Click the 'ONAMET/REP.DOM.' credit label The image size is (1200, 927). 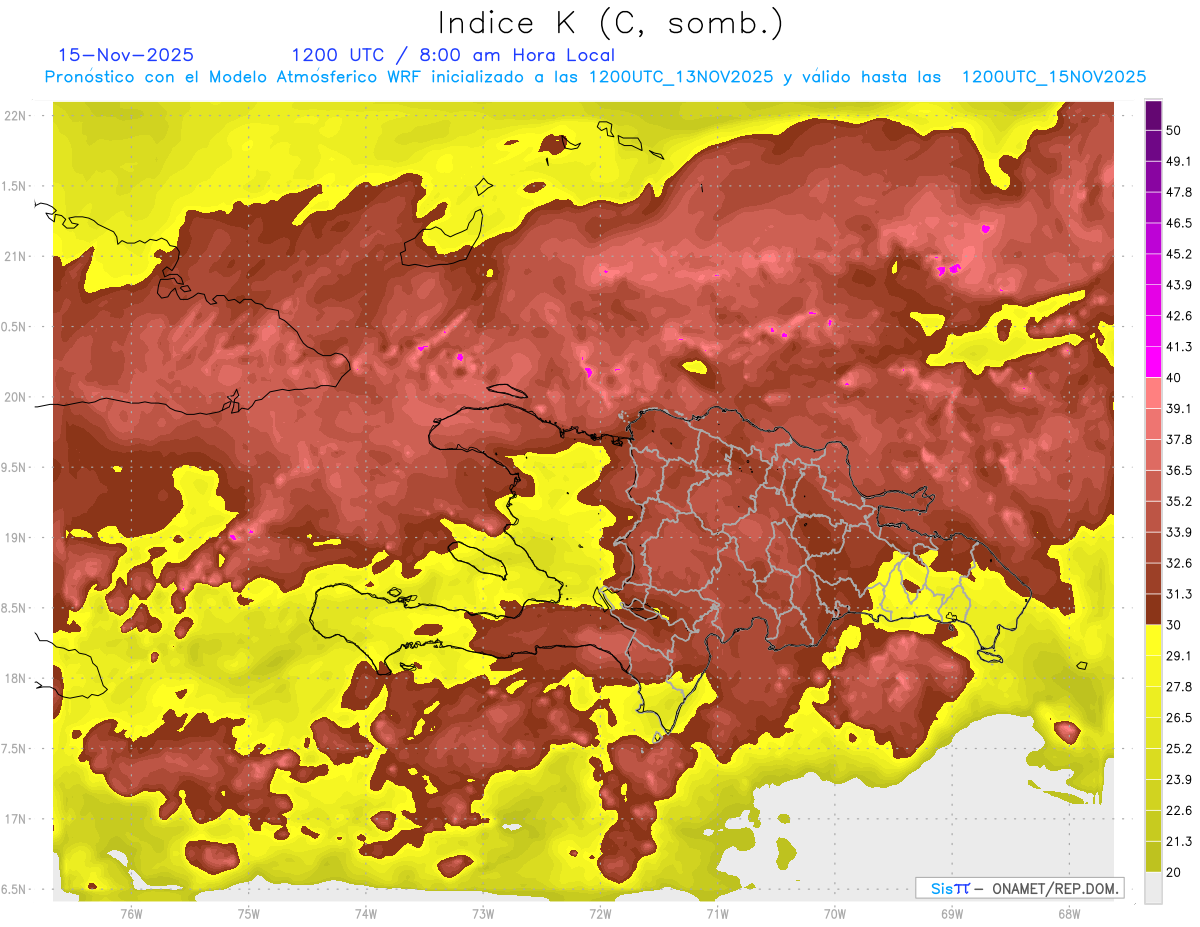click(1055, 888)
